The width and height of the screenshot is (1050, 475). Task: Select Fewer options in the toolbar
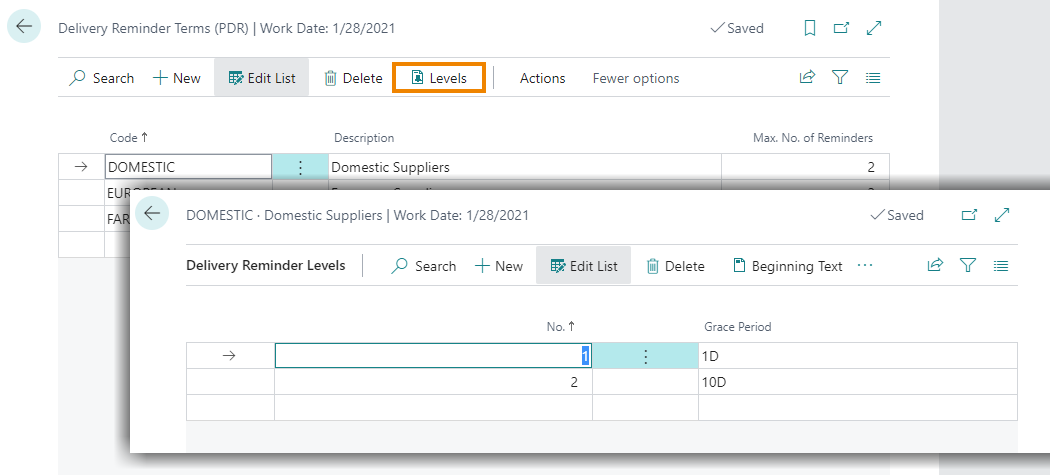coord(635,78)
